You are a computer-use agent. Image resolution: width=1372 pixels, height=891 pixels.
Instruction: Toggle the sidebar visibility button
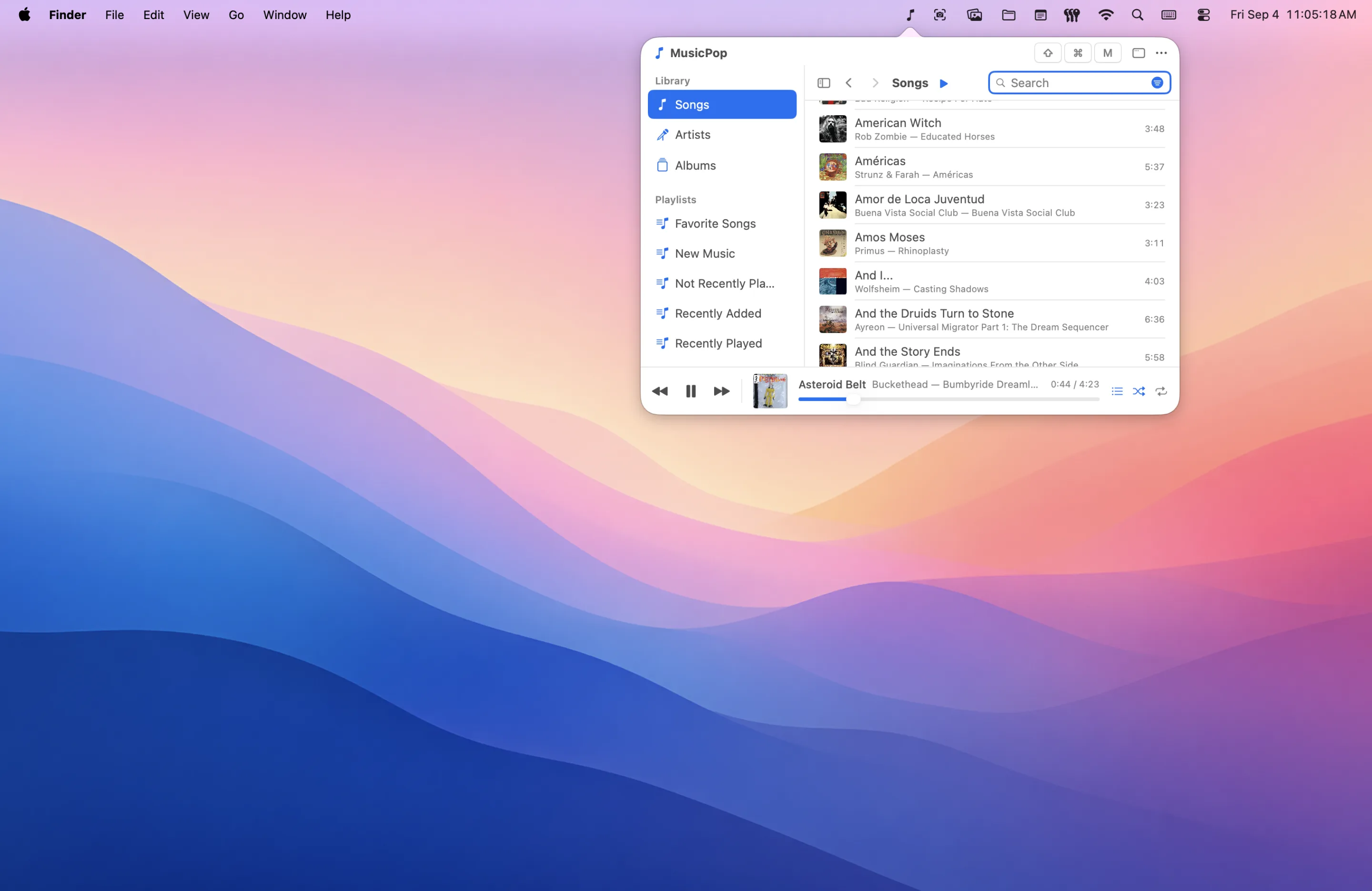pos(824,83)
